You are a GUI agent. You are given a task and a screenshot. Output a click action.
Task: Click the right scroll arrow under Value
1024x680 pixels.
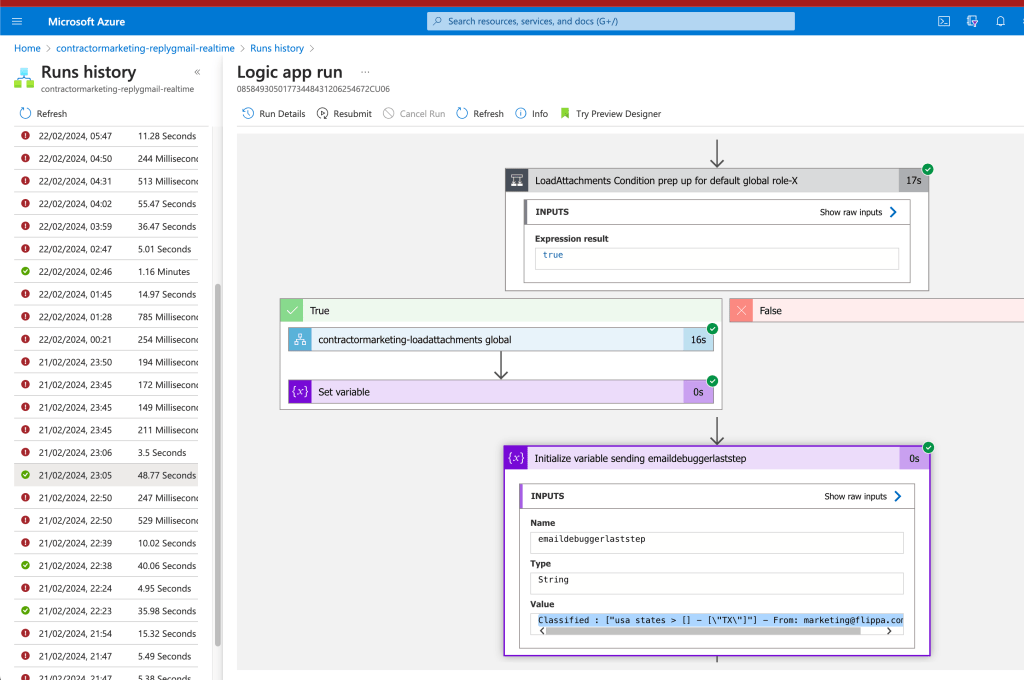[889, 631]
